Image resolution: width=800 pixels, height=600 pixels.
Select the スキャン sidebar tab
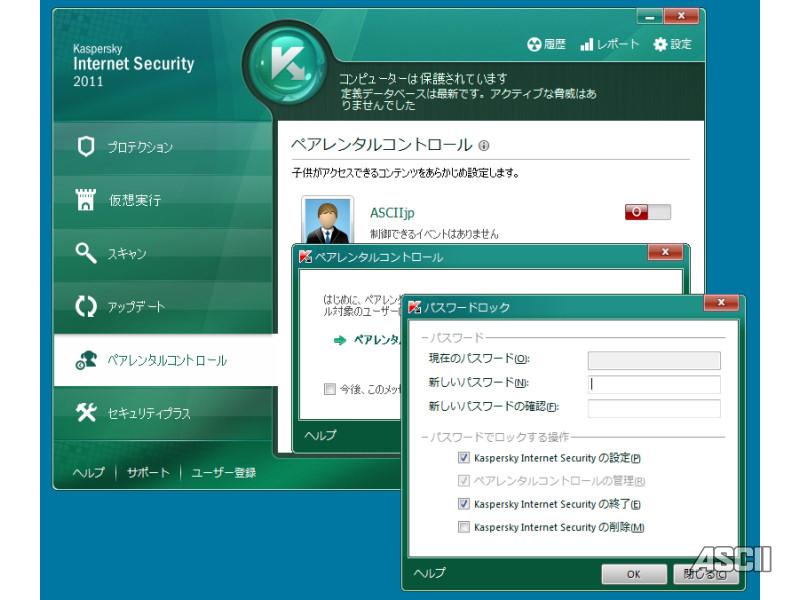click(x=163, y=254)
